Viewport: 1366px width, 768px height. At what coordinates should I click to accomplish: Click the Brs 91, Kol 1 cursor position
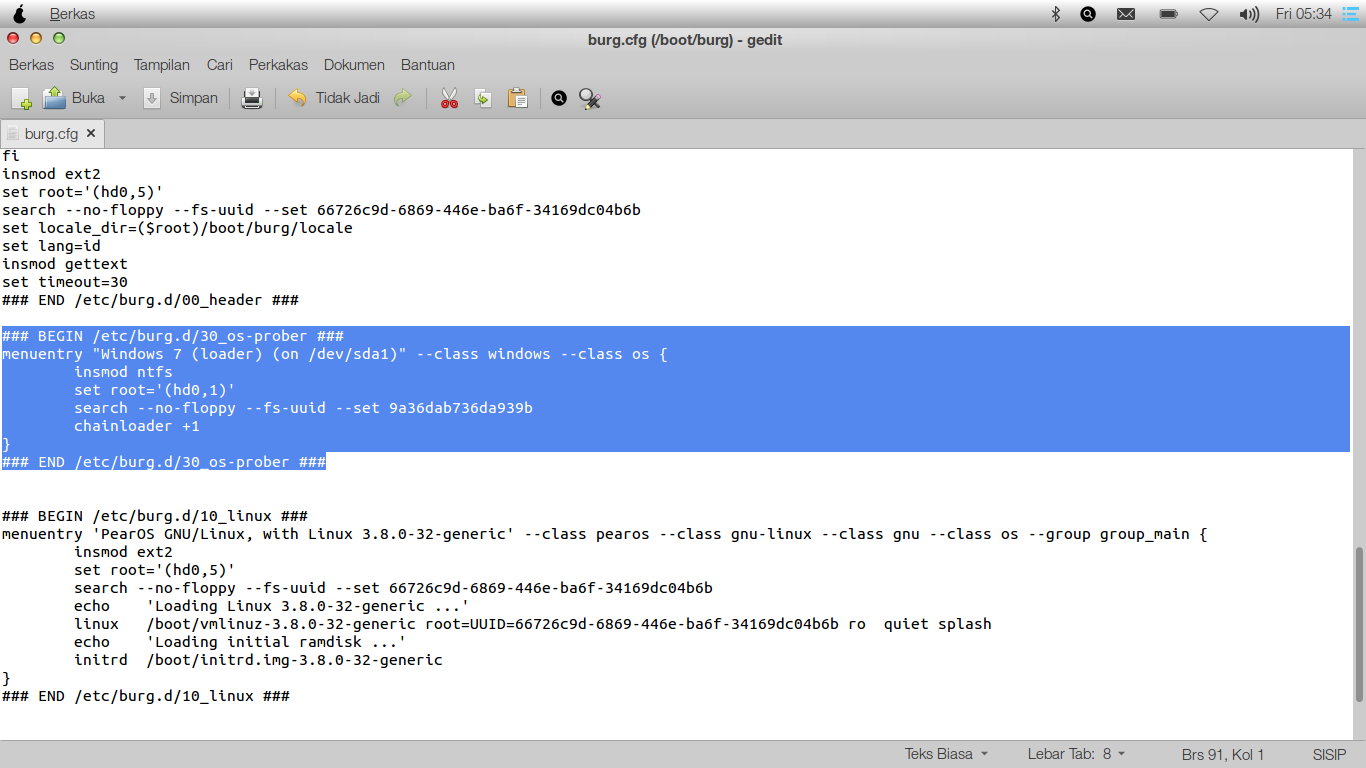pos(1223,755)
